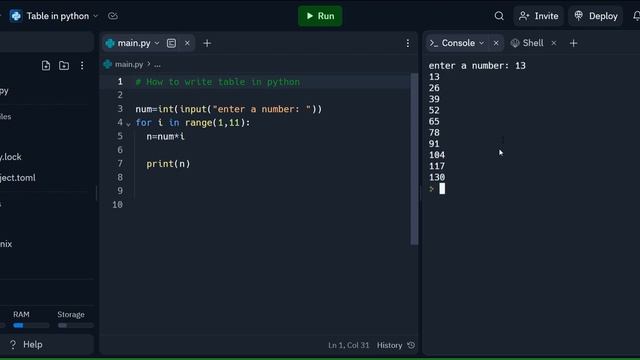Screen dimensions: 640x360
Task: Click line number 10 in gutter
Action: pyautogui.click(x=118, y=204)
